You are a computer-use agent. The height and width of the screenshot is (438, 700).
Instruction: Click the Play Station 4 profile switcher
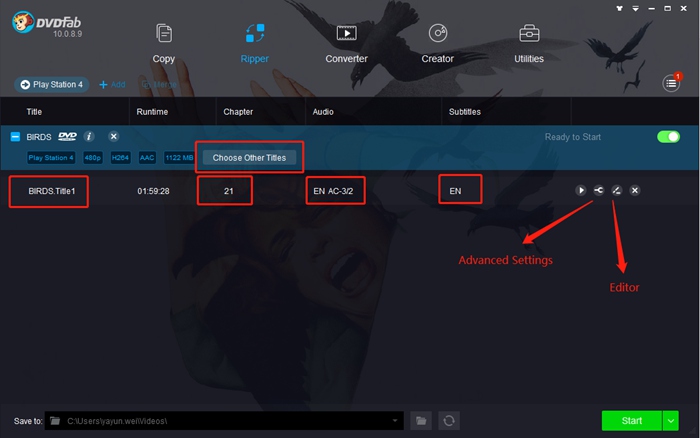click(x=52, y=84)
